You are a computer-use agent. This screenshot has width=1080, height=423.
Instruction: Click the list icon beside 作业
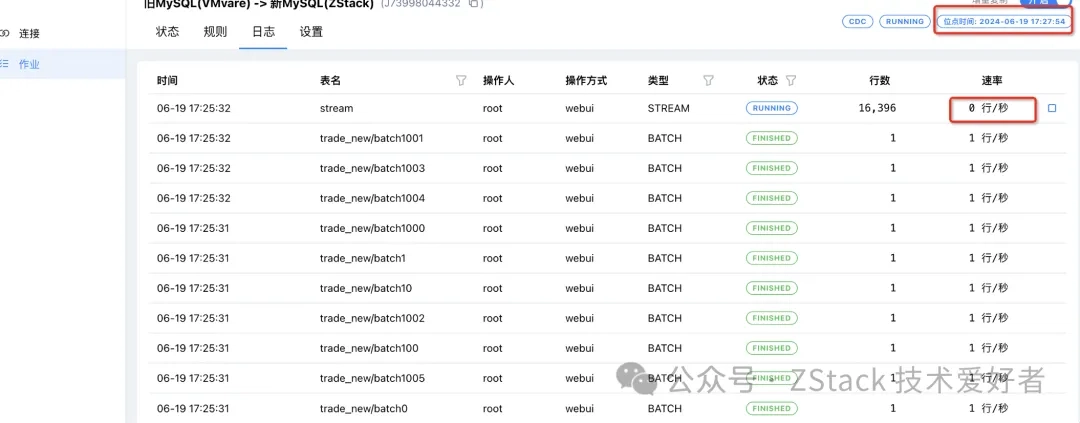pyautogui.click(x=3, y=64)
